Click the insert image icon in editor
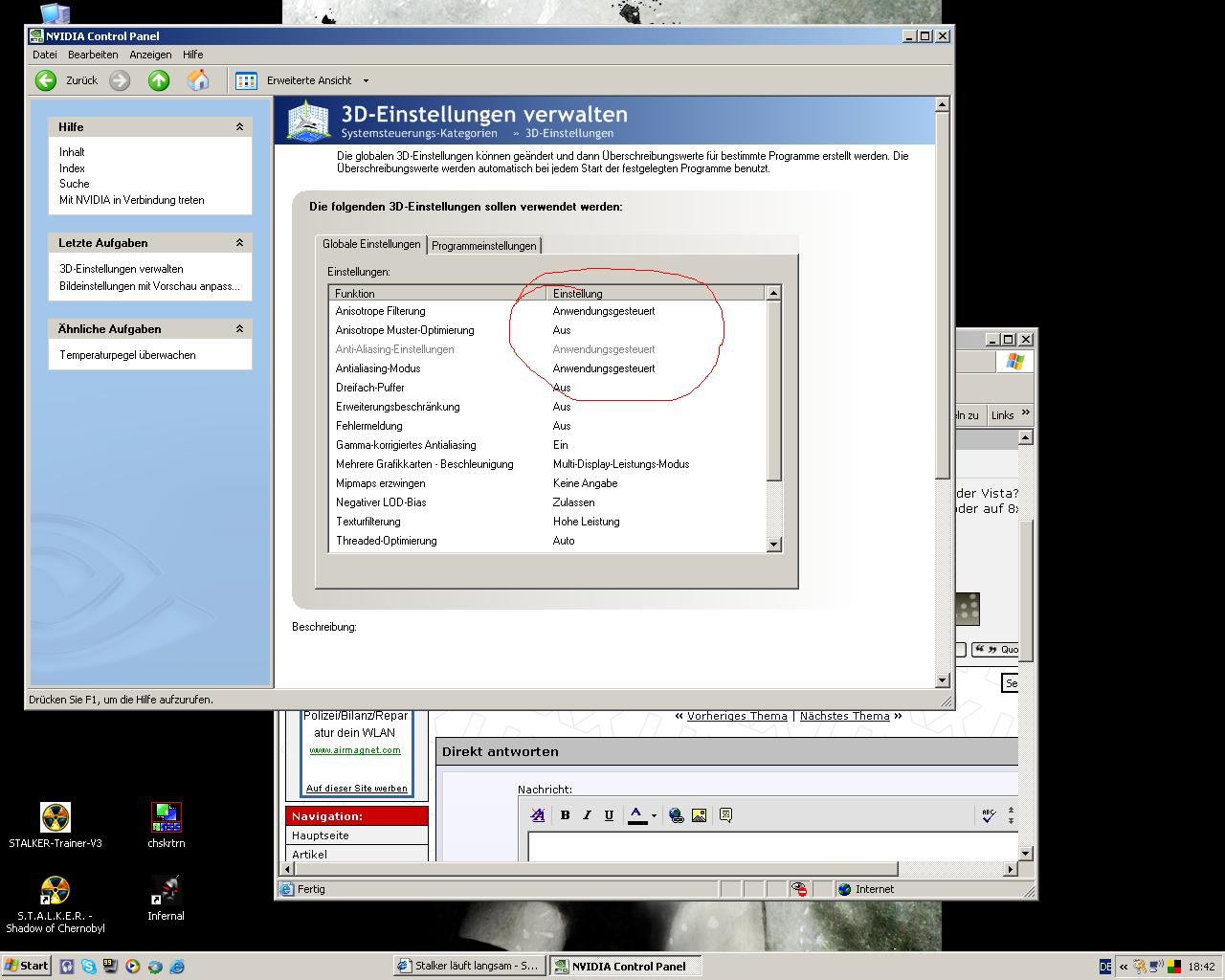This screenshot has width=1225, height=980. pyautogui.click(x=699, y=815)
